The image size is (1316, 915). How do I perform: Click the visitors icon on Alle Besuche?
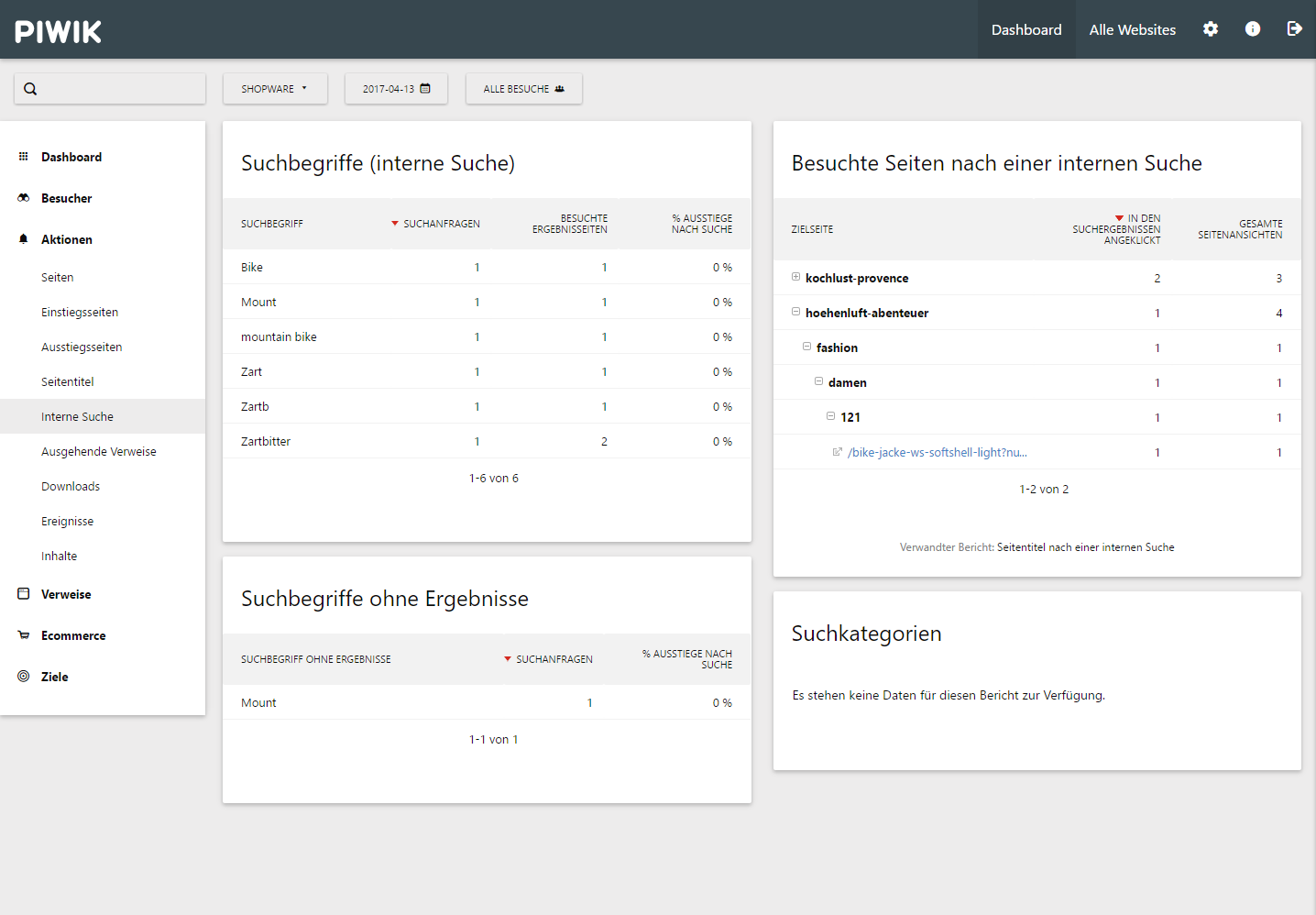pyautogui.click(x=560, y=89)
